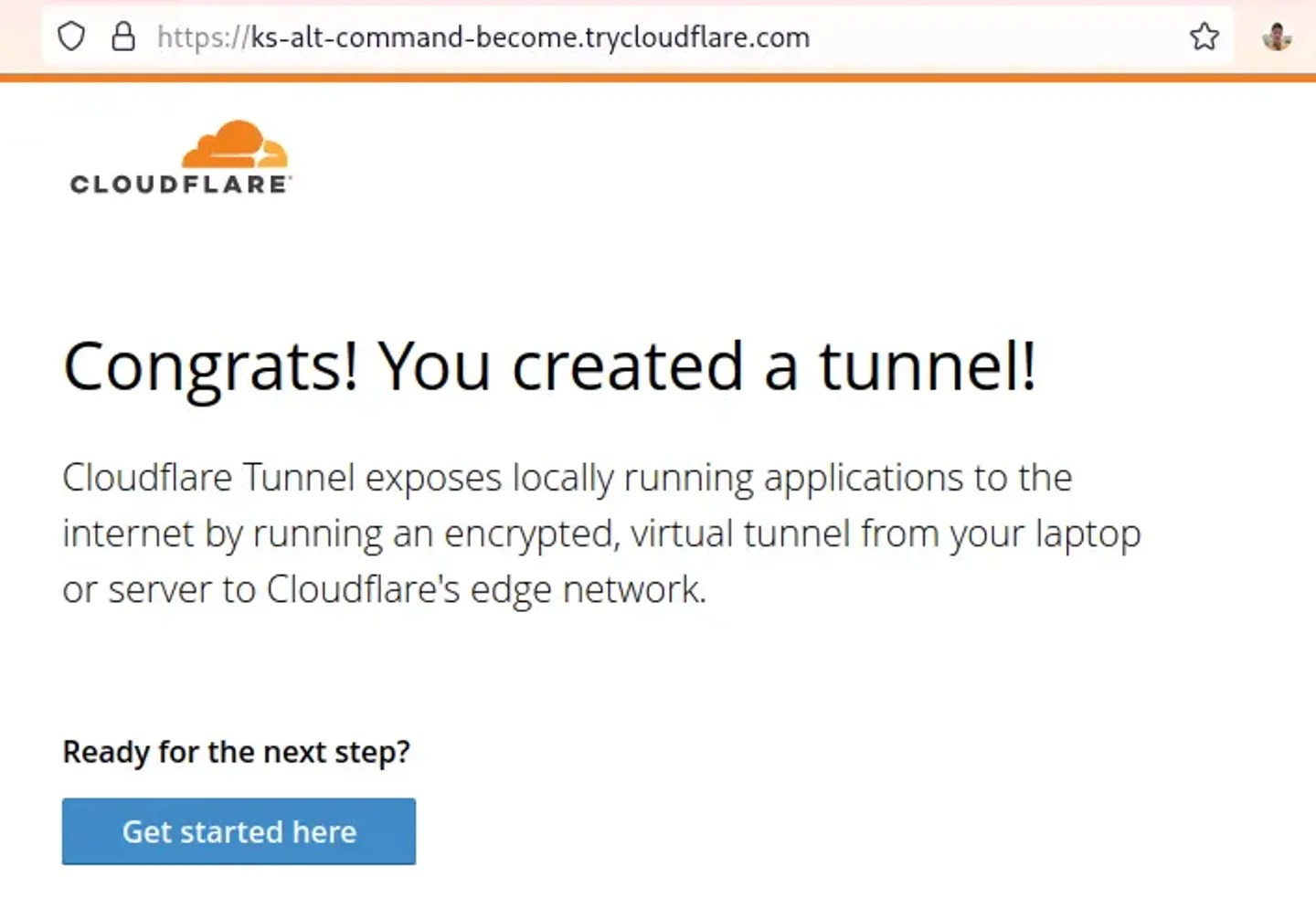Screen dimensions: 1316x909
Task: Click the Get started here button
Action: (x=239, y=831)
